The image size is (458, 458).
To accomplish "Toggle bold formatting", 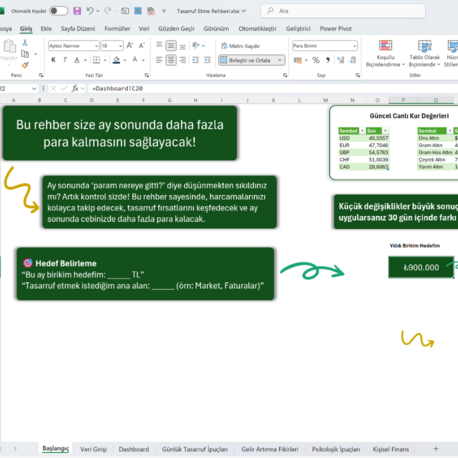I will pyautogui.click(x=53, y=60).
